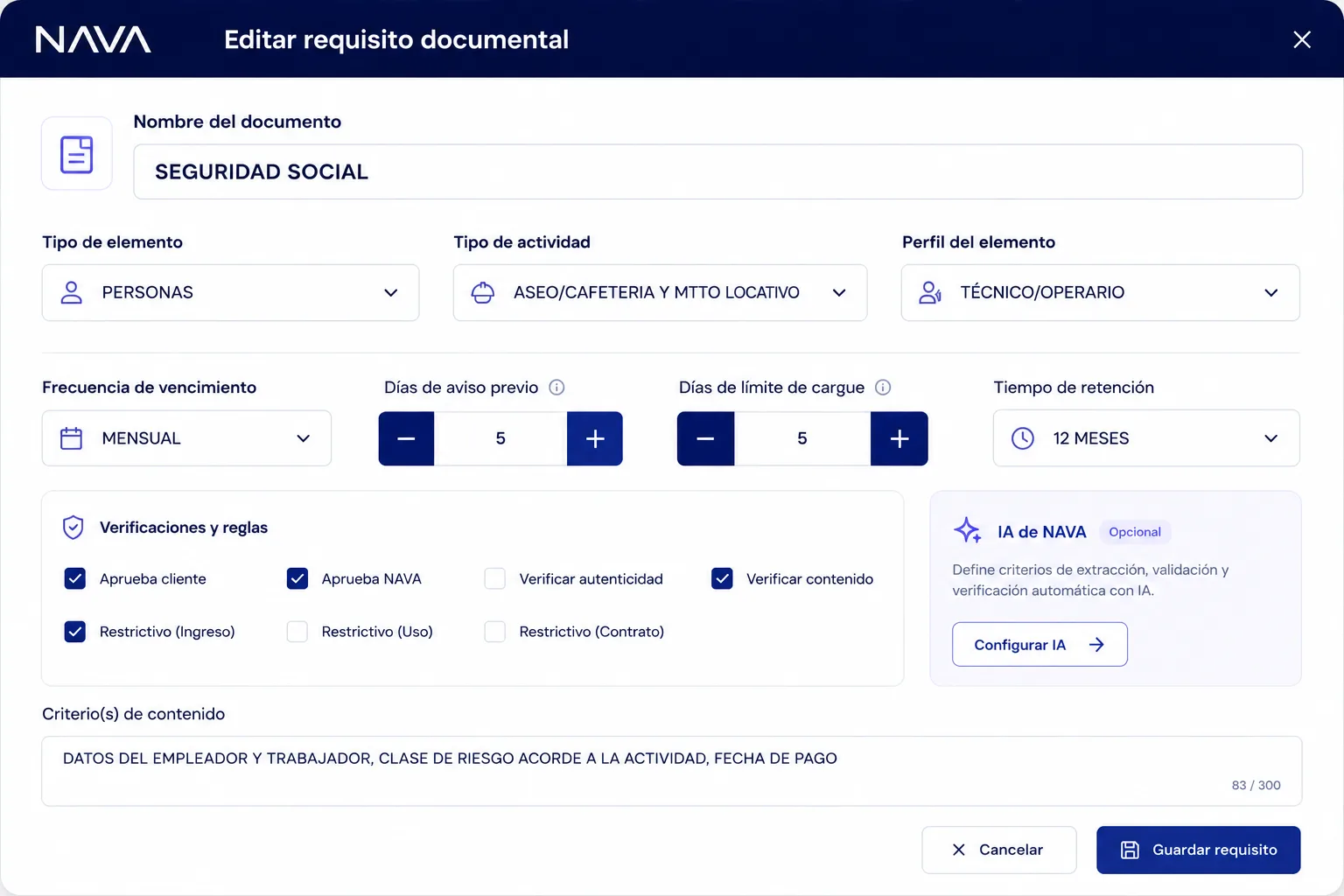This screenshot has height=896, width=1344.
Task: Click the Configurar IA button
Action: (x=1039, y=645)
